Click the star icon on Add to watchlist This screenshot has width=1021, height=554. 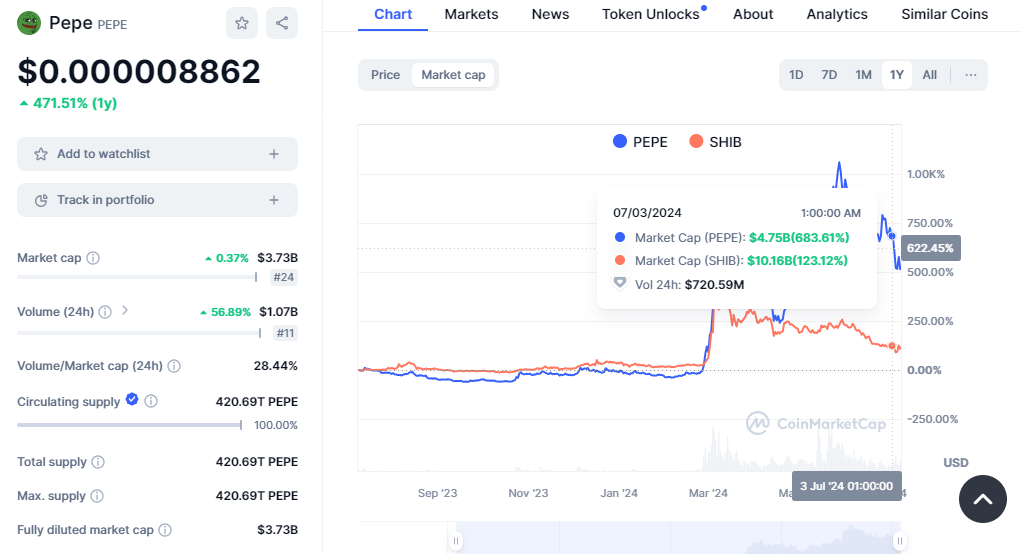pyautogui.click(x=41, y=154)
